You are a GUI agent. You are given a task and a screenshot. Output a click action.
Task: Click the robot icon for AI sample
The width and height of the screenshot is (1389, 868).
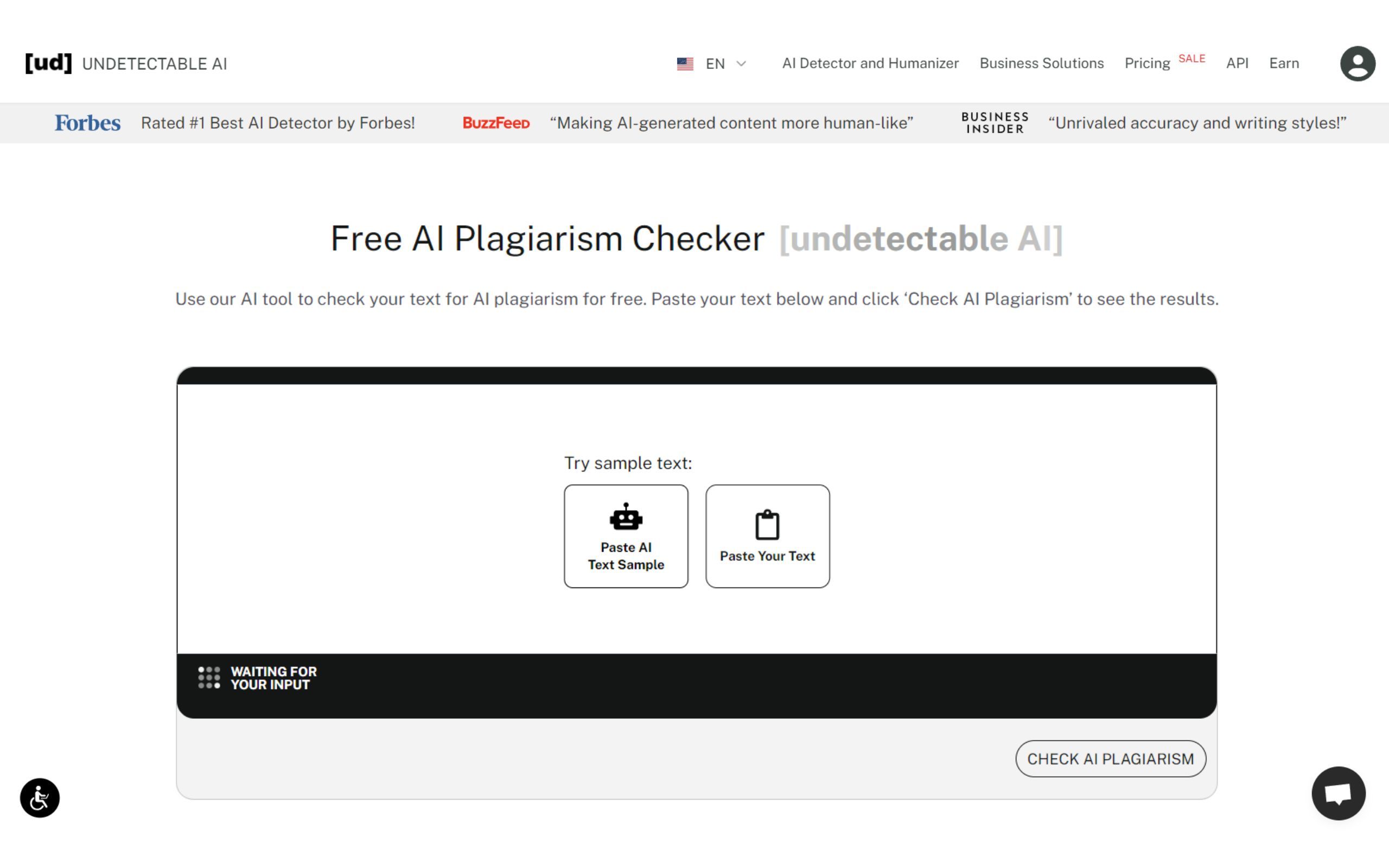pos(626,516)
